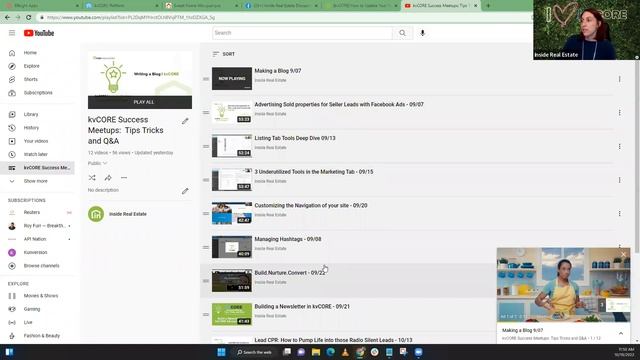The width and height of the screenshot is (640, 360).
Task: Open the Inside Real Estate channel link
Action: click(127, 214)
